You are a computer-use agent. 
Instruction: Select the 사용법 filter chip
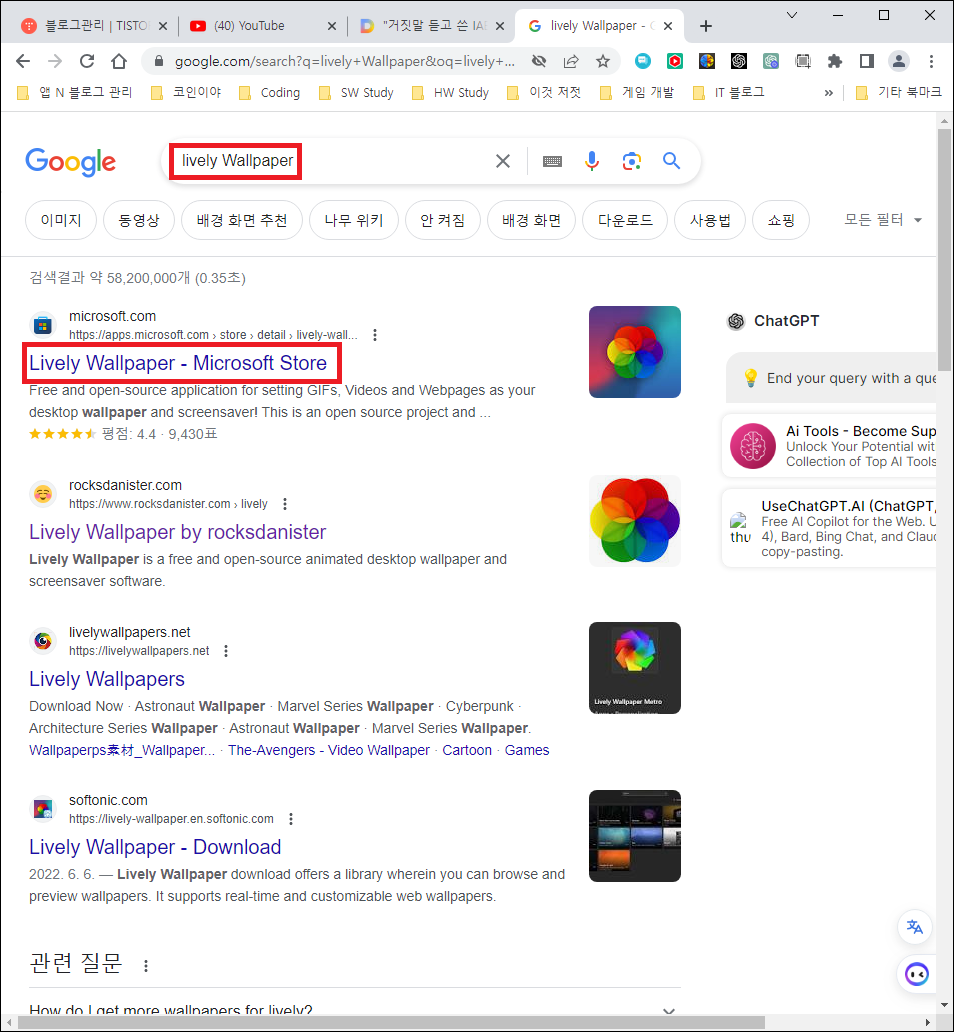[x=710, y=220]
